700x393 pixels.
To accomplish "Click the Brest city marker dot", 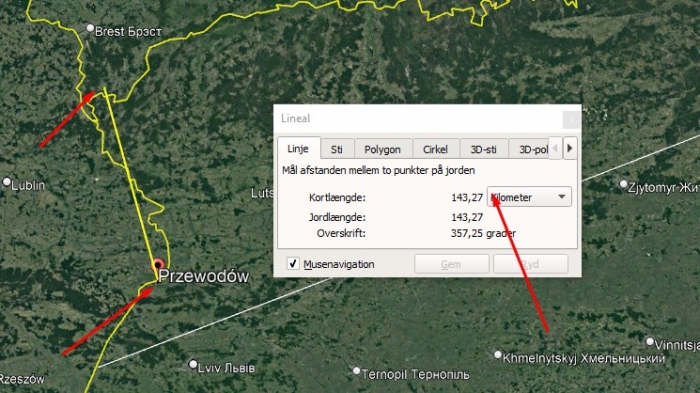I will click(x=90, y=29).
